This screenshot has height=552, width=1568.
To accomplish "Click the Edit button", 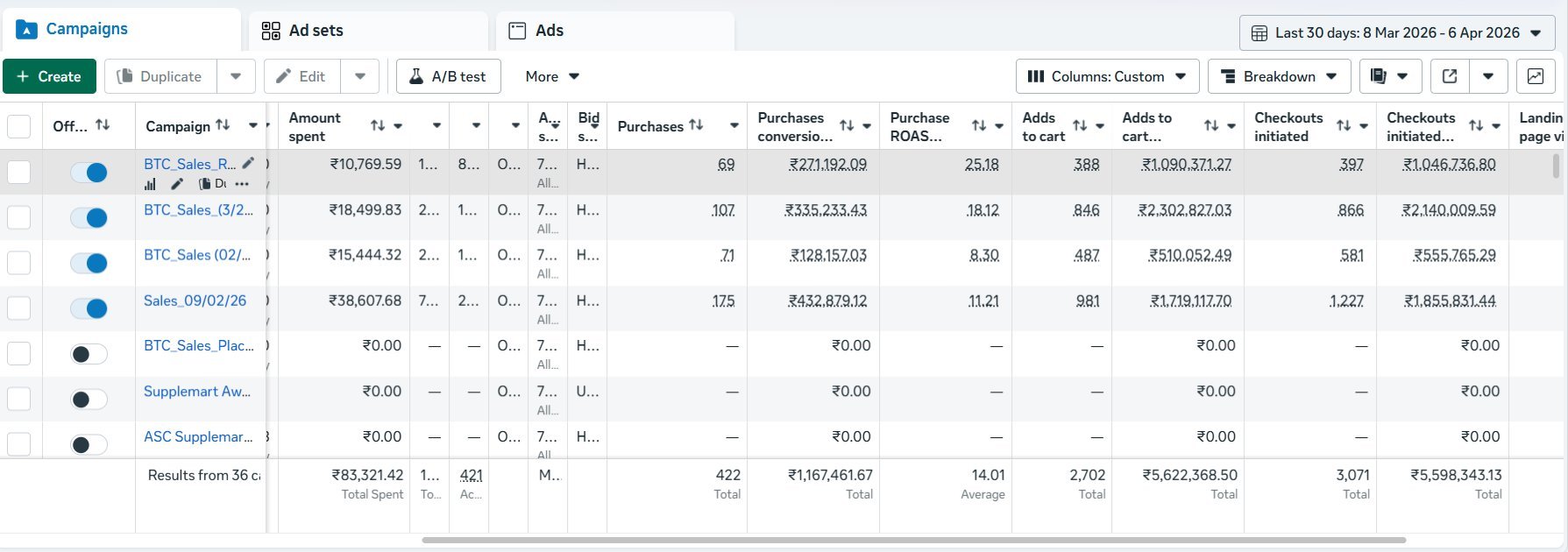I will (x=302, y=76).
